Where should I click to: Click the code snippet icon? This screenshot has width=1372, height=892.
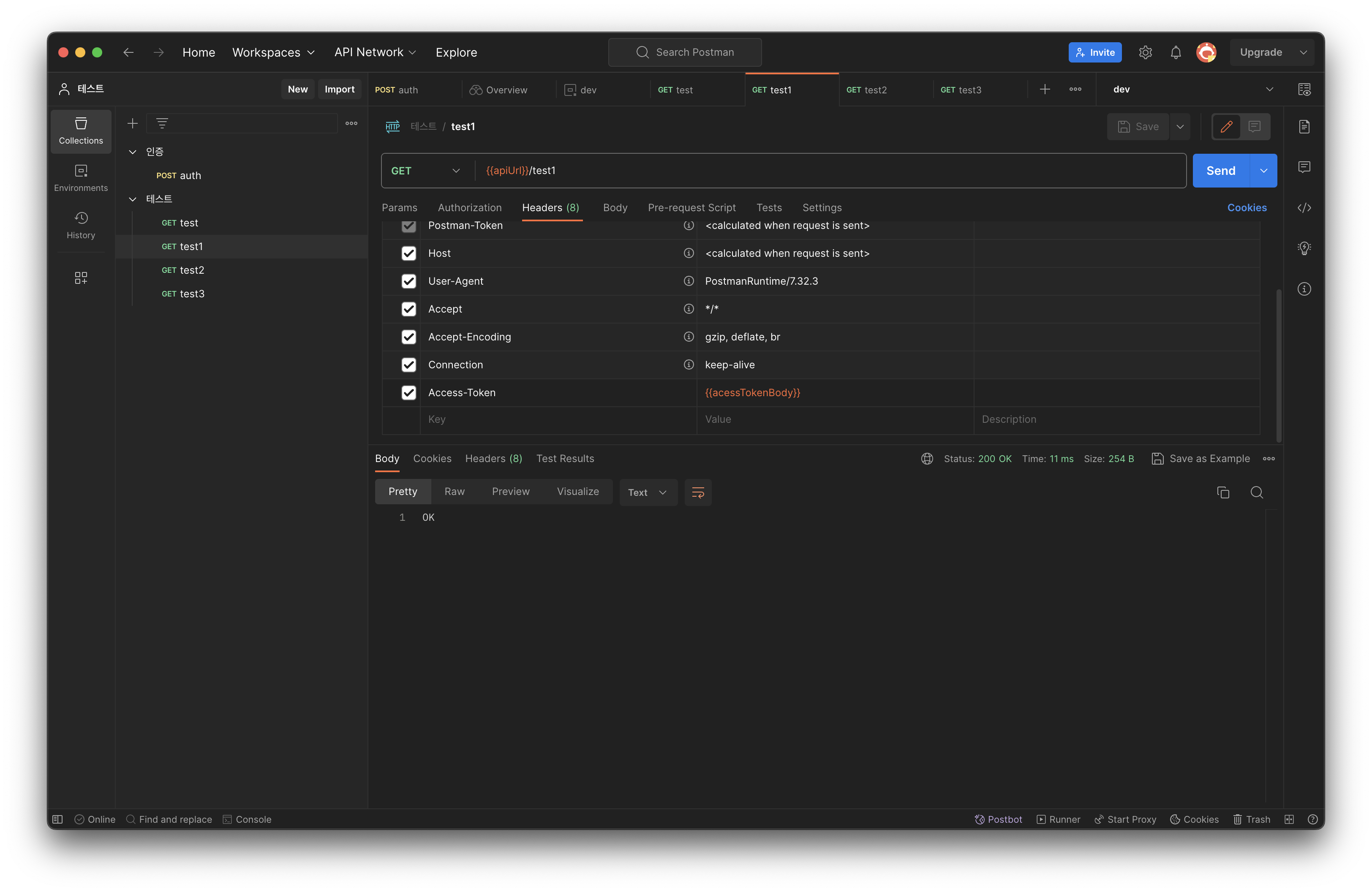(x=1304, y=208)
